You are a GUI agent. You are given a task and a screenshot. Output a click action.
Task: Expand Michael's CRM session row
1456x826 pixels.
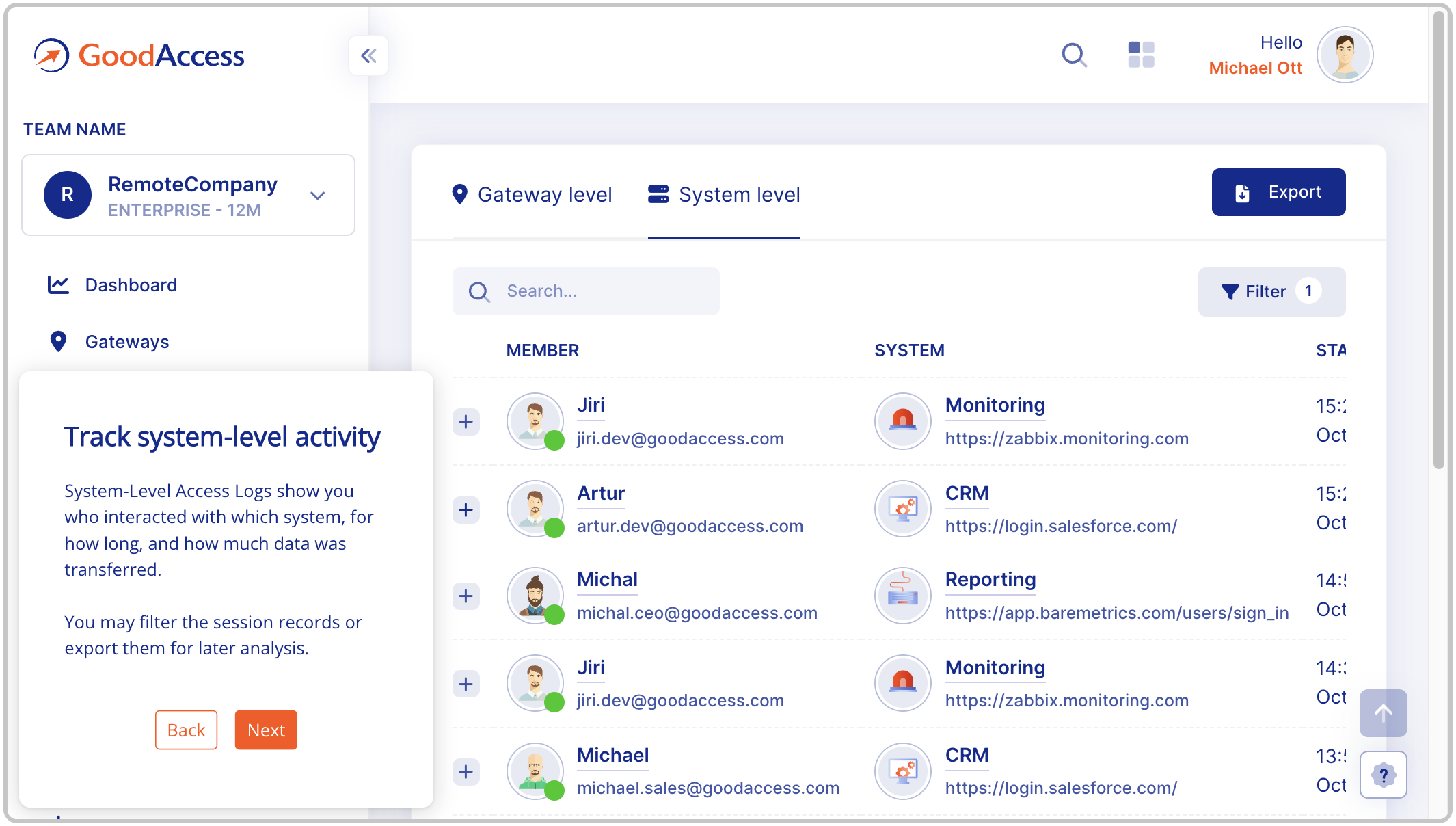[466, 772]
